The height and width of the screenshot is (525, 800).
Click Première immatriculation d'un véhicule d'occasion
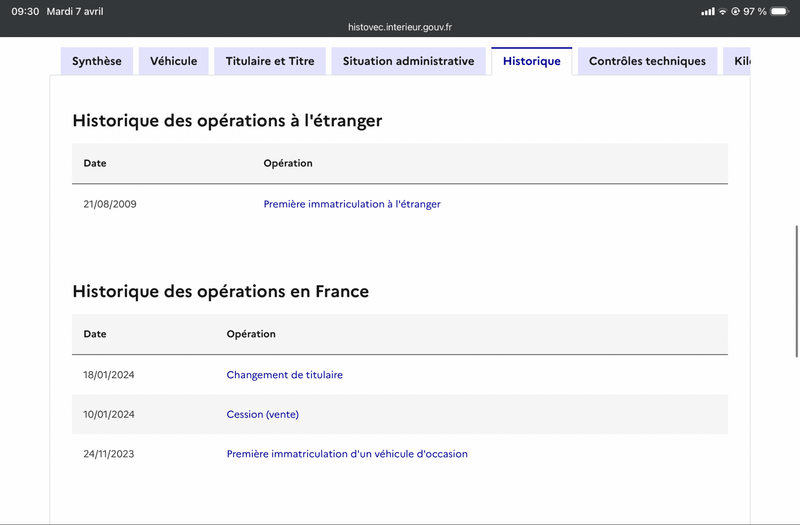[347, 454]
